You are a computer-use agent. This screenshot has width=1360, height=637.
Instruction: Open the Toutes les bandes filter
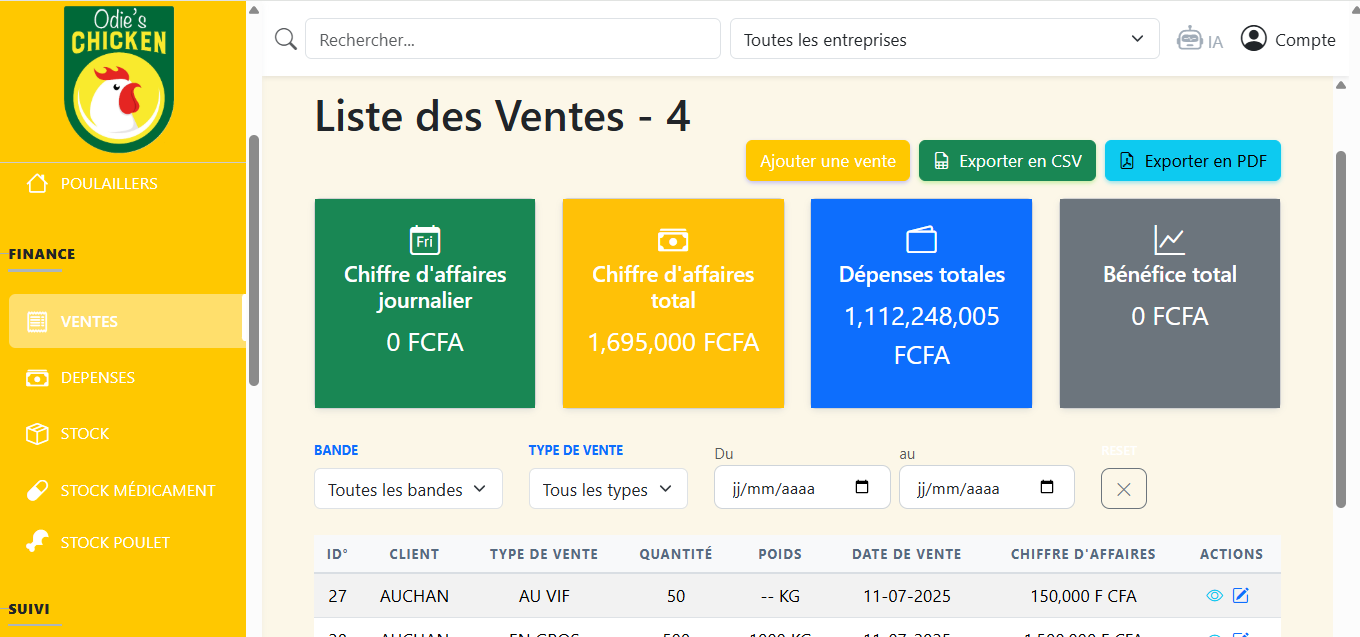pos(407,489)
